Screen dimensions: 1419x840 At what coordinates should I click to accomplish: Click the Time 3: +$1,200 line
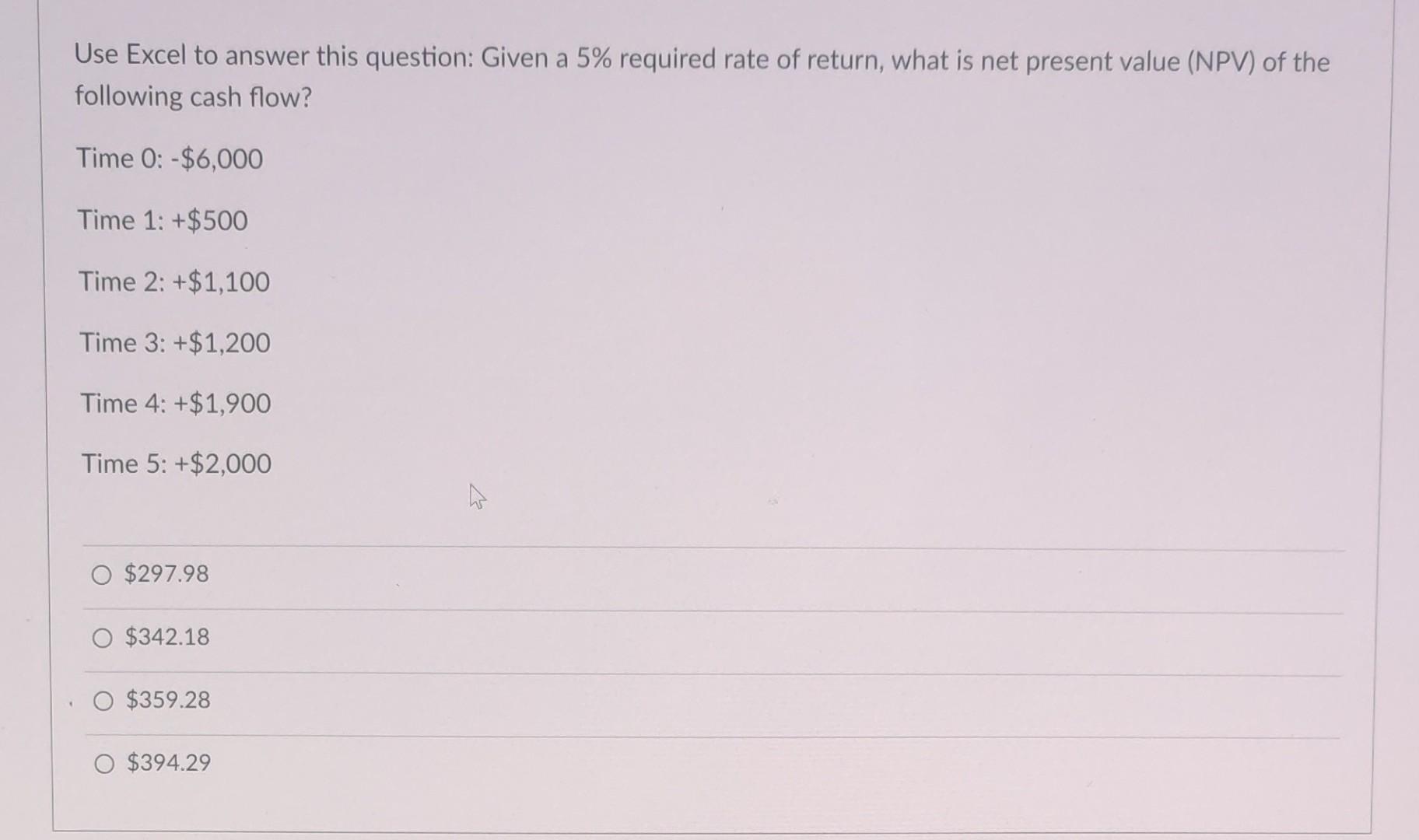[174, 344]
